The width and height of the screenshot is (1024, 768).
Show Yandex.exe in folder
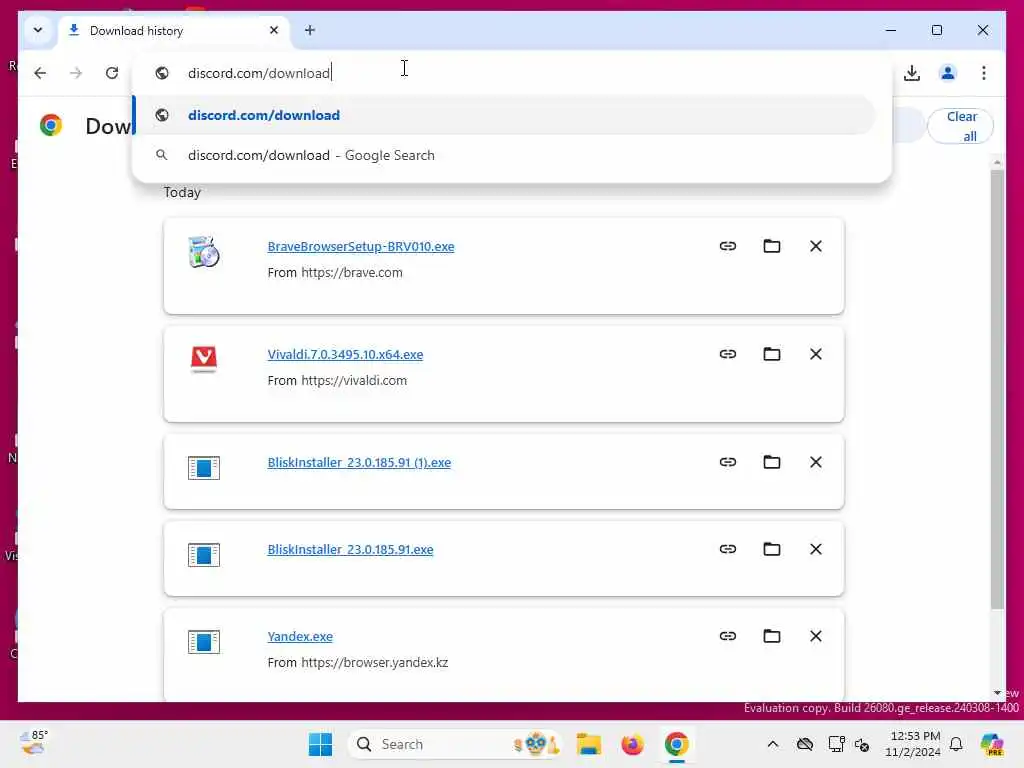click(772, 636)
